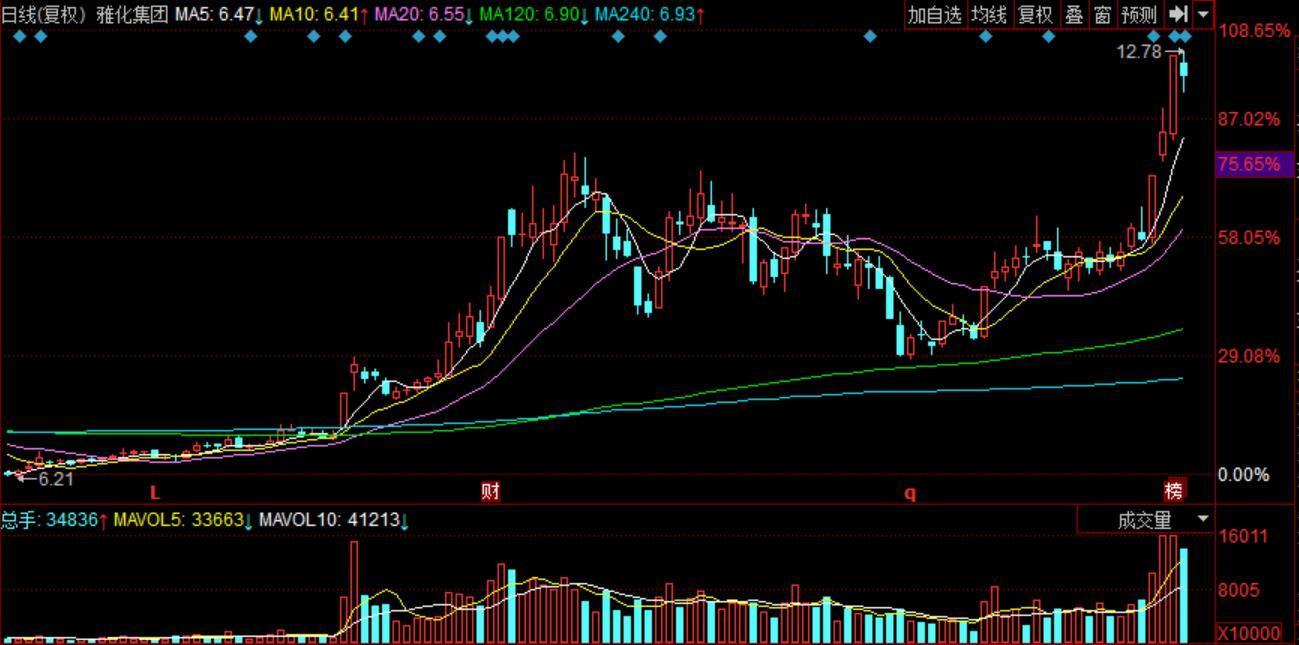
Task: Add stock via 加自选 button
Action: 935,14
